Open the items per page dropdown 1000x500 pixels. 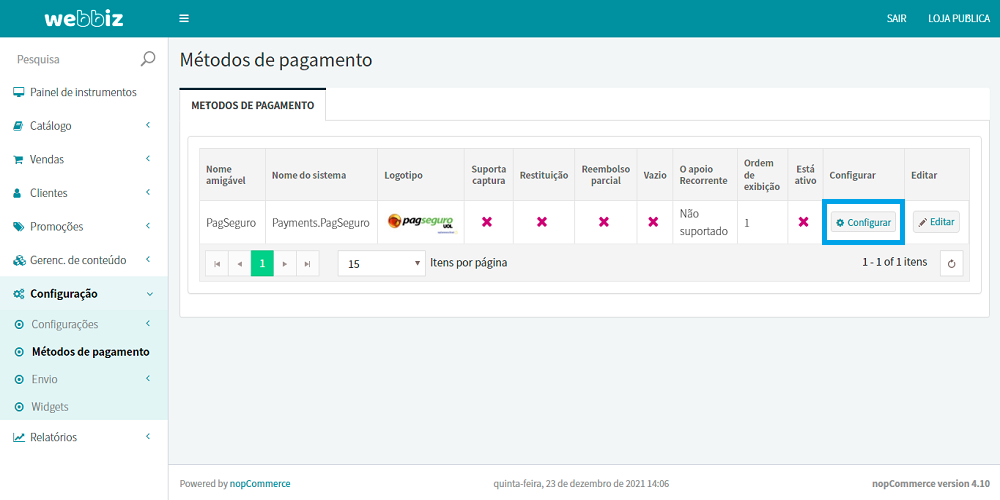381,264
